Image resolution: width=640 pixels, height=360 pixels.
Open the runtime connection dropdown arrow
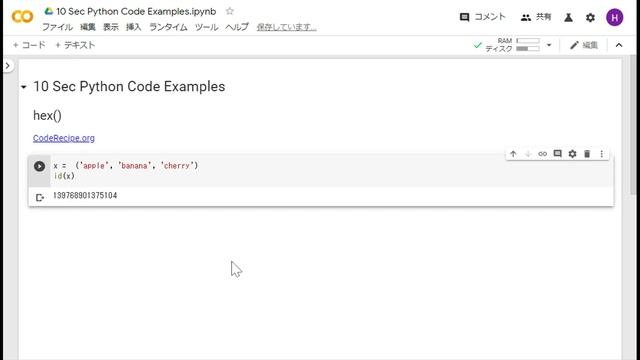coord(549,45)
